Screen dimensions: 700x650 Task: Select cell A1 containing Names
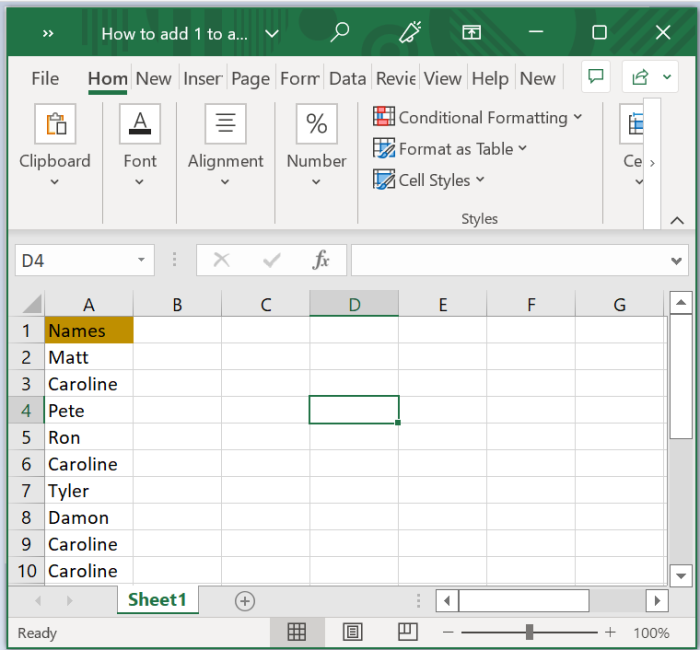tap(89, 330)
